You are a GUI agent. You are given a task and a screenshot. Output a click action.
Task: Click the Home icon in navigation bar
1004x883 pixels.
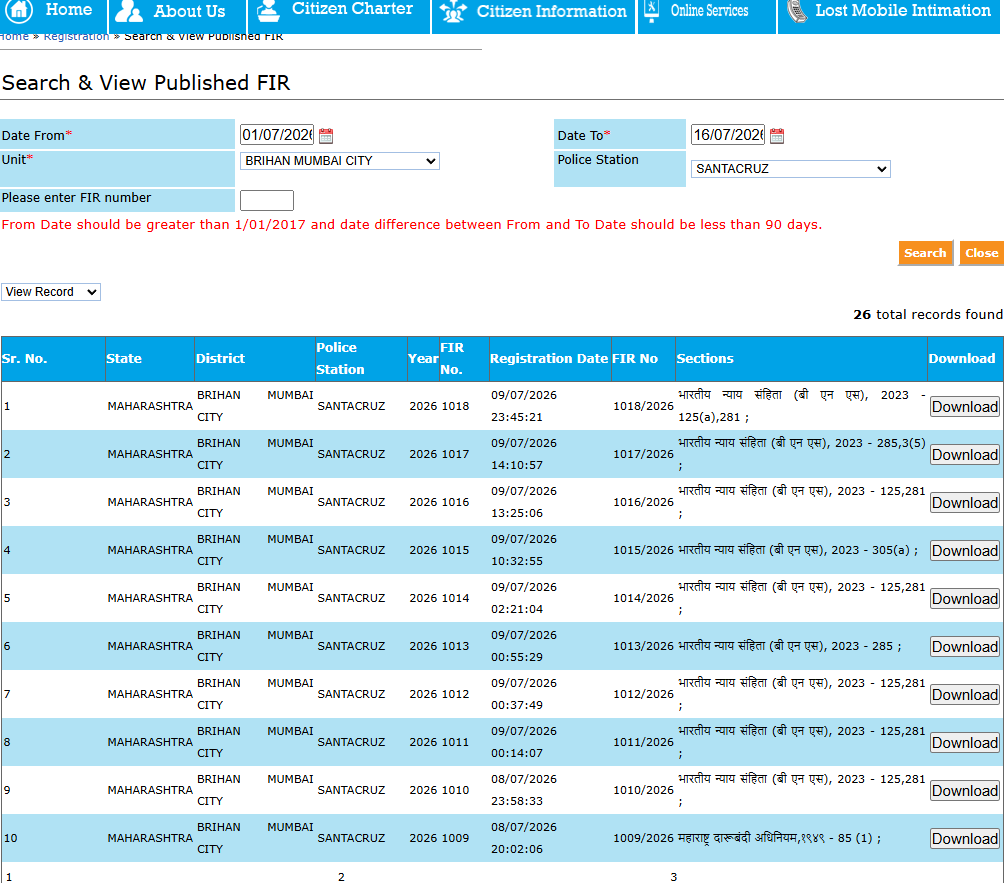pyautogui.click(x=20, y=10)
